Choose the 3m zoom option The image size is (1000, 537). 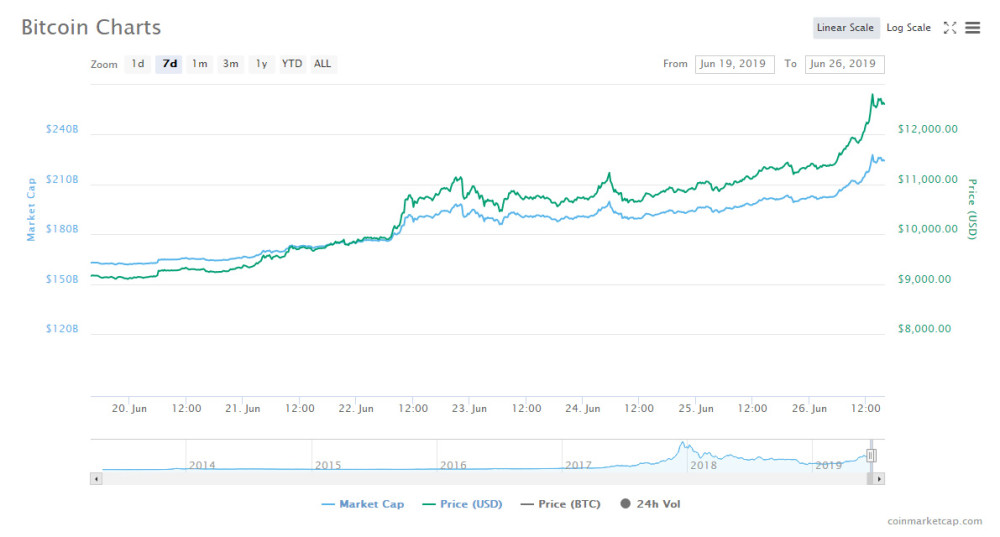pyautogui.click(x=230, y=64)
